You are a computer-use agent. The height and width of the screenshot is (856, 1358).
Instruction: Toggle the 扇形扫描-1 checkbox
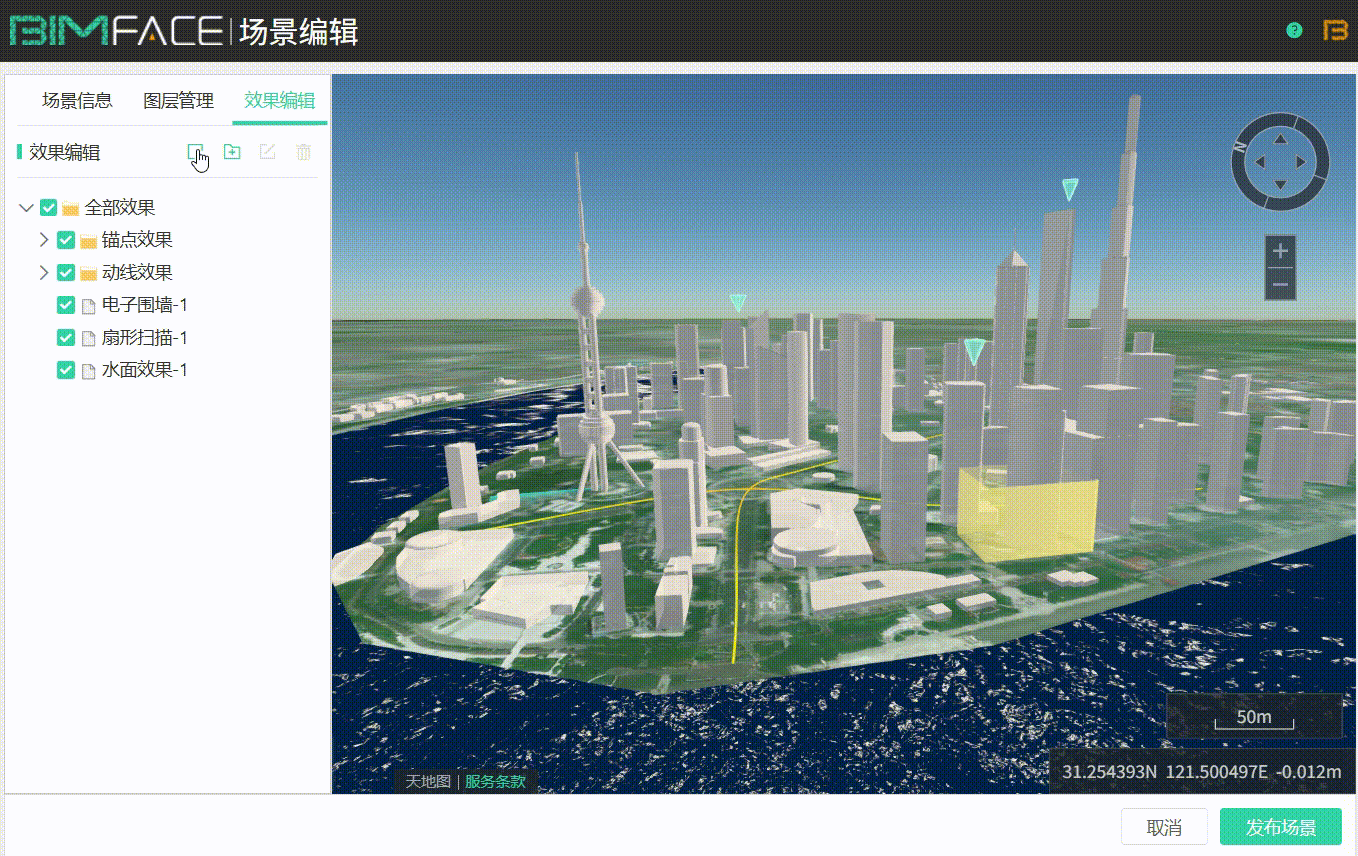[x=66, y=338]
